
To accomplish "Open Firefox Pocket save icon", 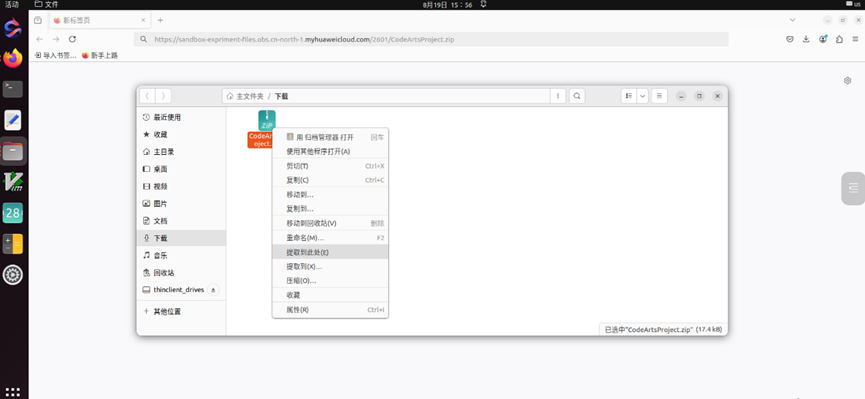I will pyautogui.click(x=790, y=39).
